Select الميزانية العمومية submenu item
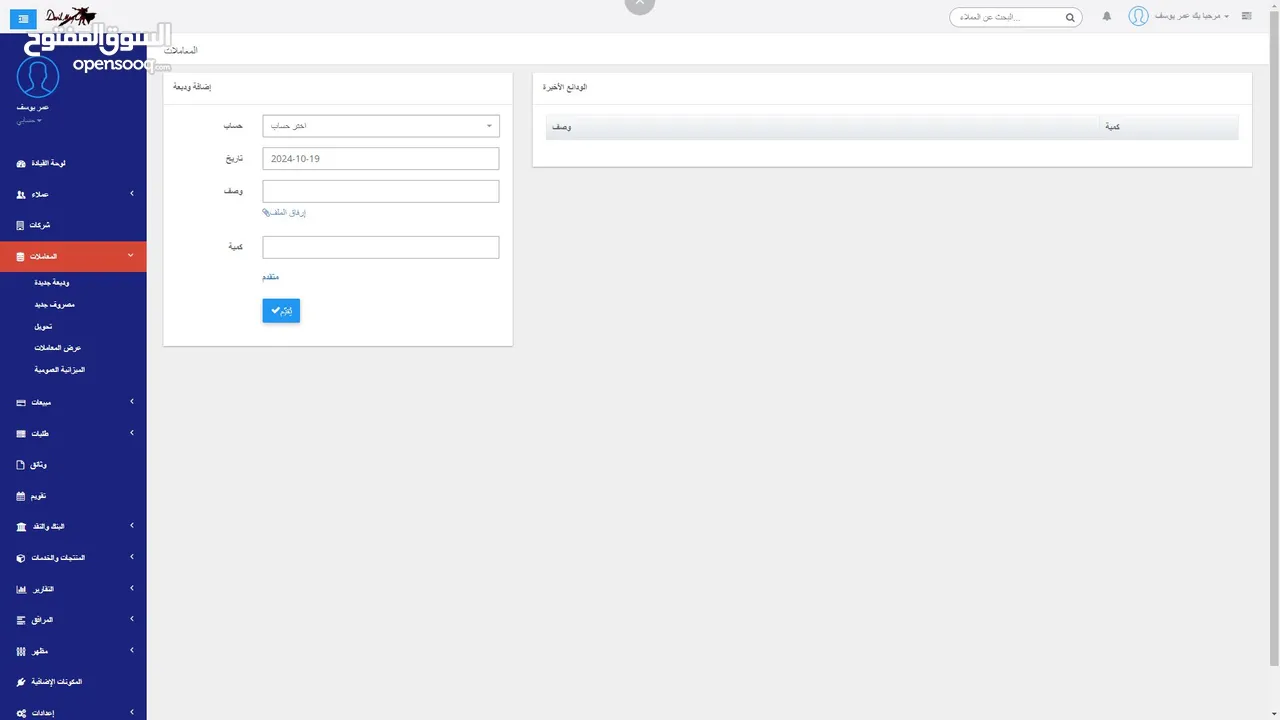 [60, 370]
